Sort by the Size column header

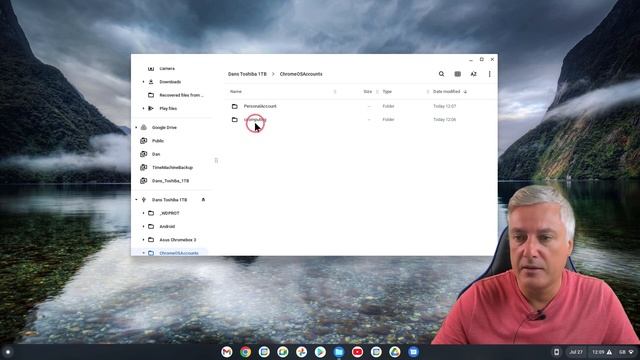click(x=368, y=91)
